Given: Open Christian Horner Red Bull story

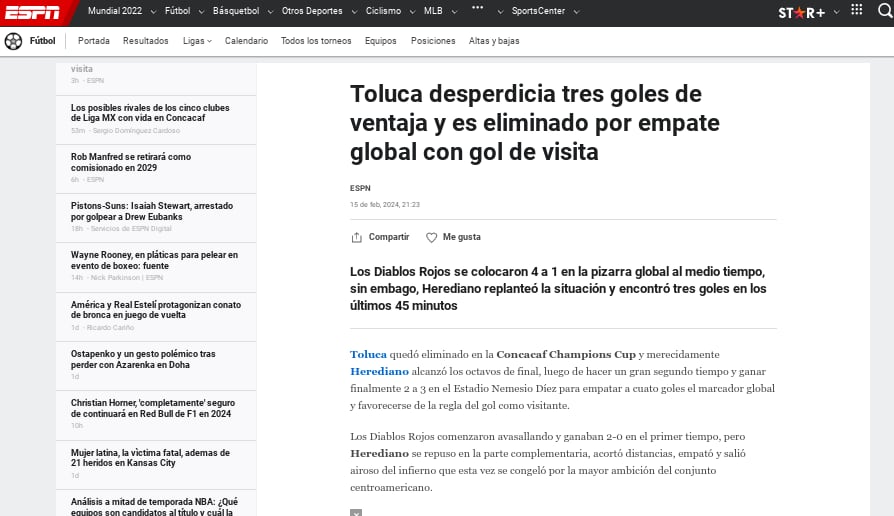Looking at the screenshot, I should (x=153, y=408).
